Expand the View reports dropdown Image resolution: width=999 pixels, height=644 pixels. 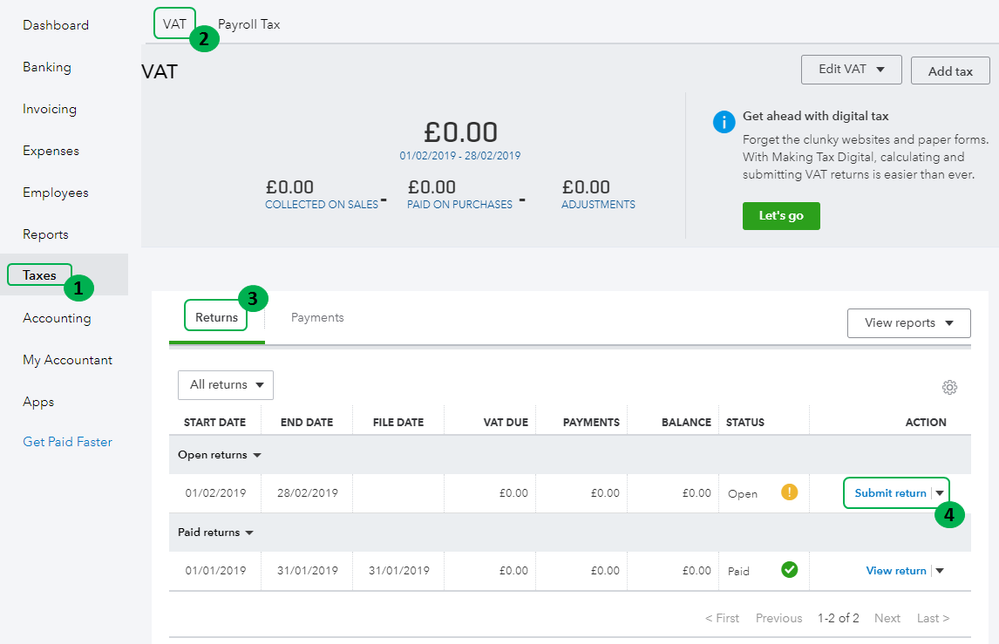pyautogui.click(x=908, y=323)
